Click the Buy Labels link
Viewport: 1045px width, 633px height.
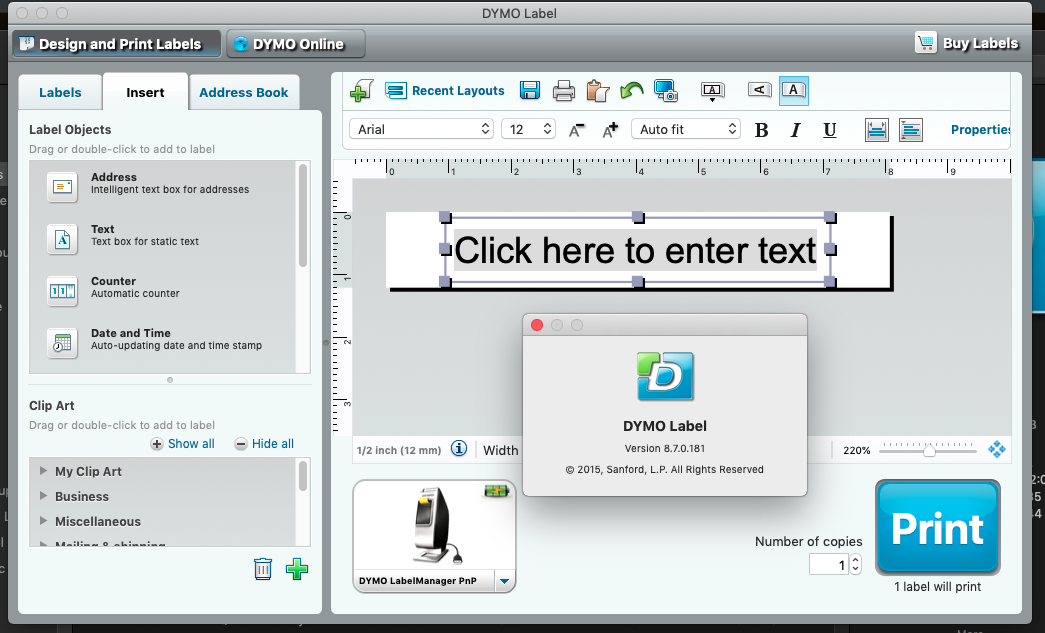(x=980, y=43)
